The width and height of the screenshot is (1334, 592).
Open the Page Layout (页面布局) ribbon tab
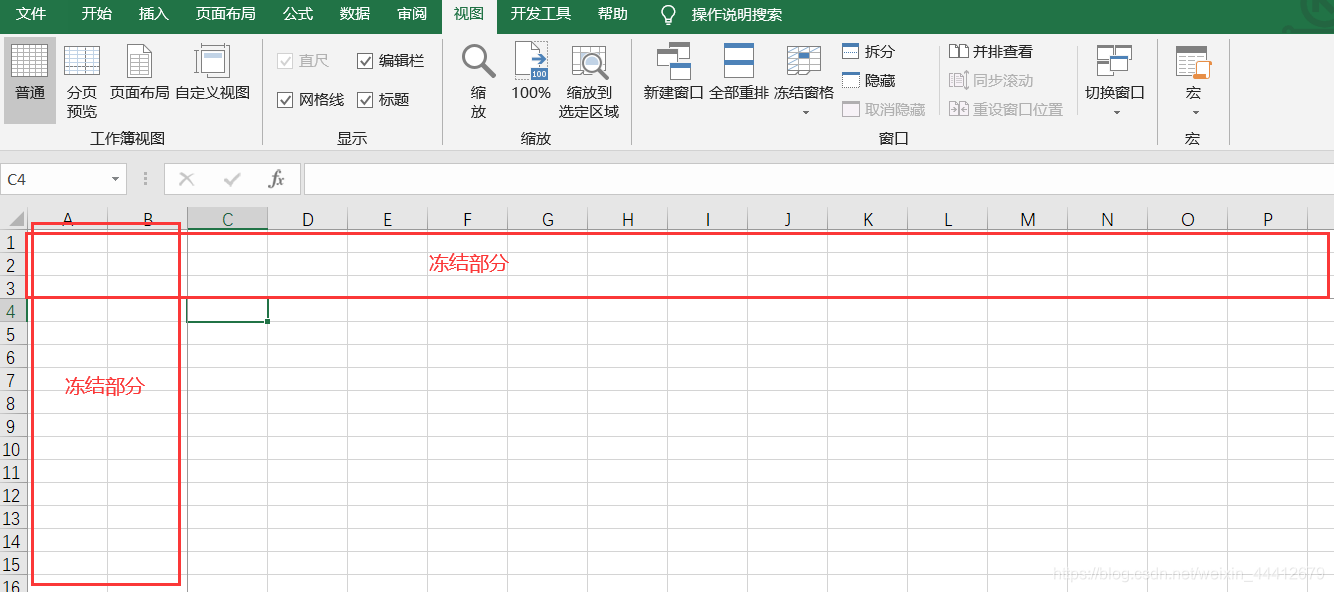(225, 14)
